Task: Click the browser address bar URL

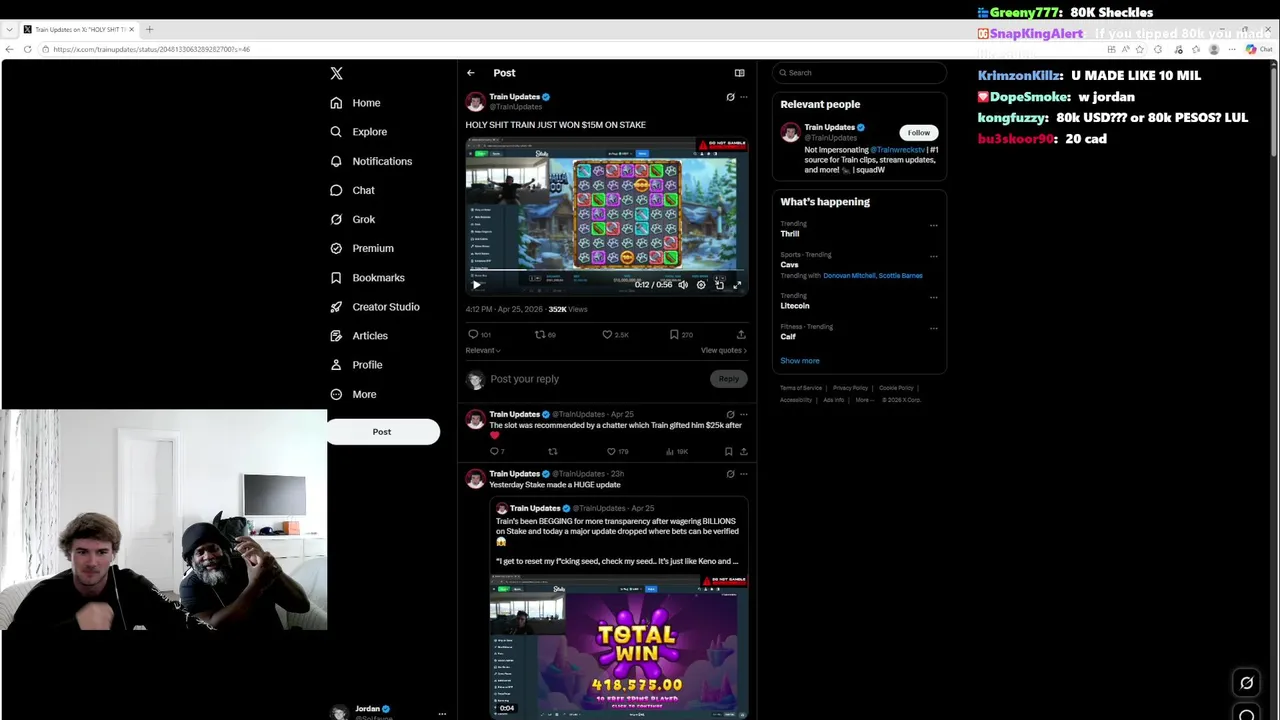Action: click(151, 49)
